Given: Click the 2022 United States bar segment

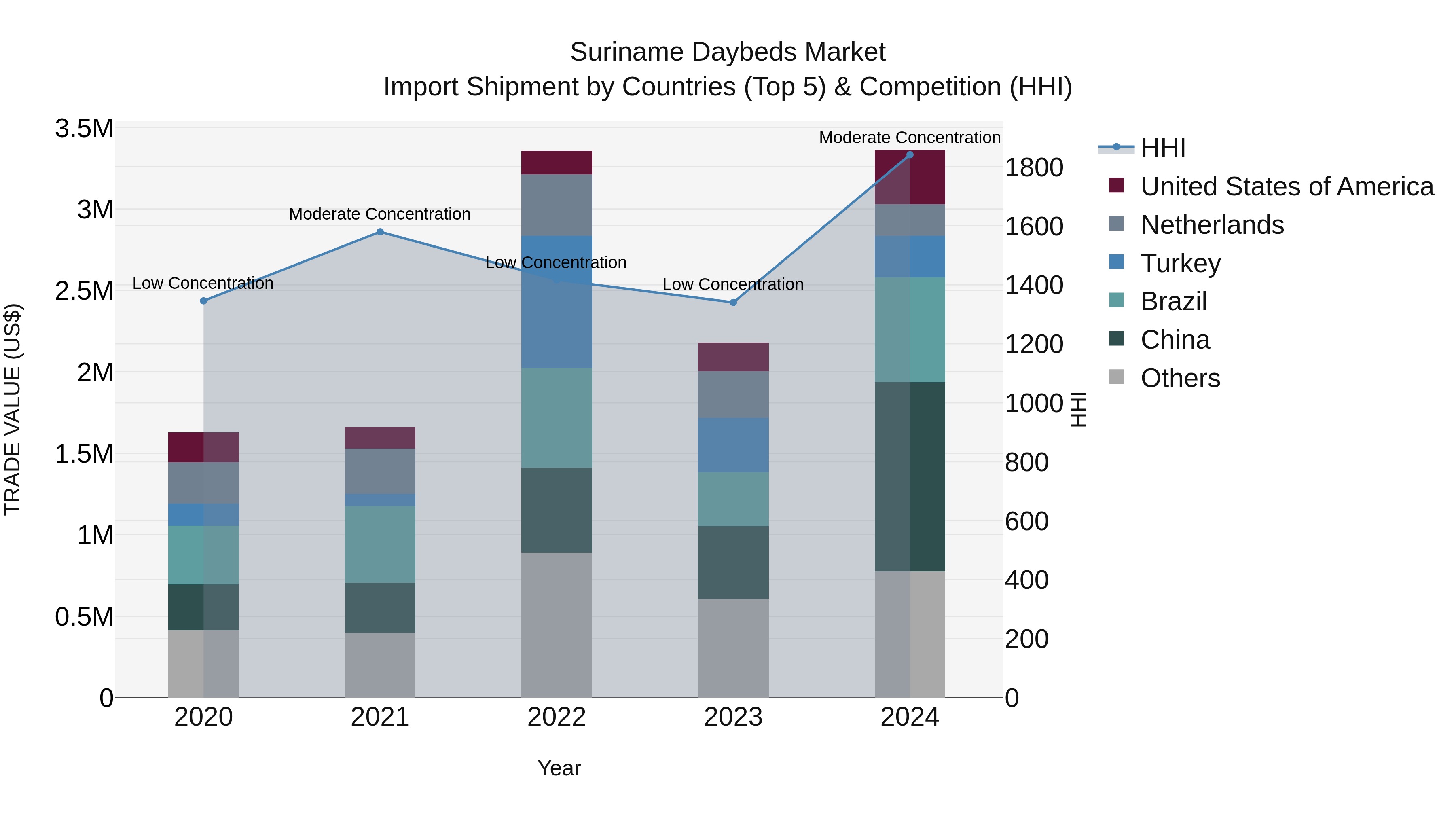Looking at the screenshot, I should [557, 163].
